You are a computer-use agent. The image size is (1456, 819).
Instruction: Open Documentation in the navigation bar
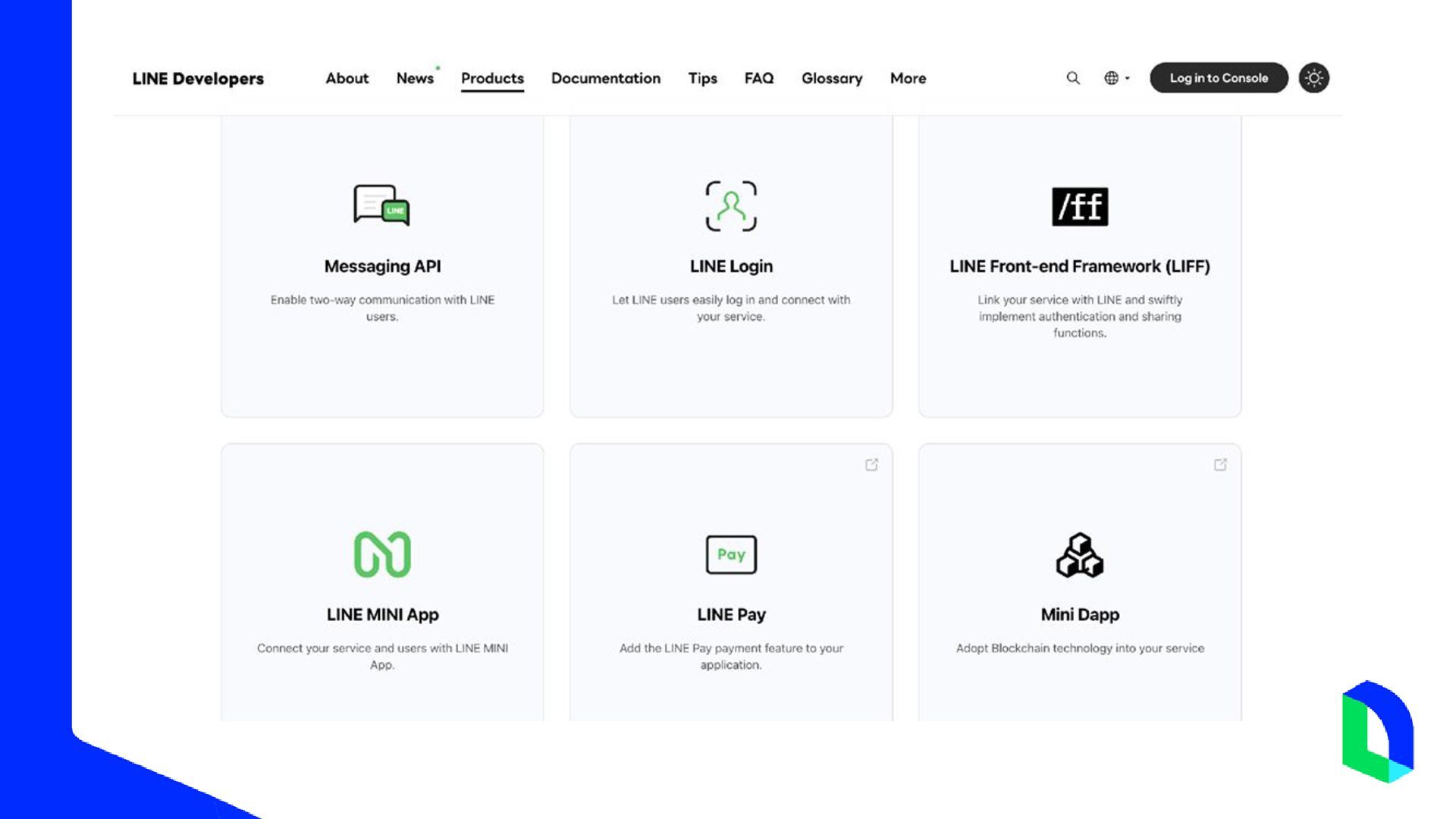(606, 78)
